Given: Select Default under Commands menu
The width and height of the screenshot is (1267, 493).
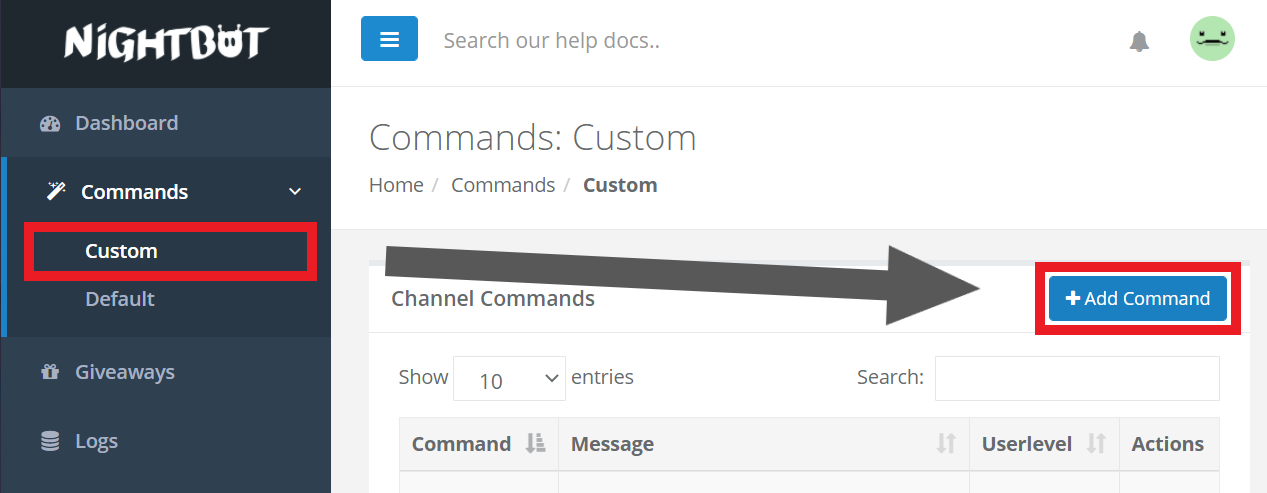Looking at the screenshot, I should (120, 299).
